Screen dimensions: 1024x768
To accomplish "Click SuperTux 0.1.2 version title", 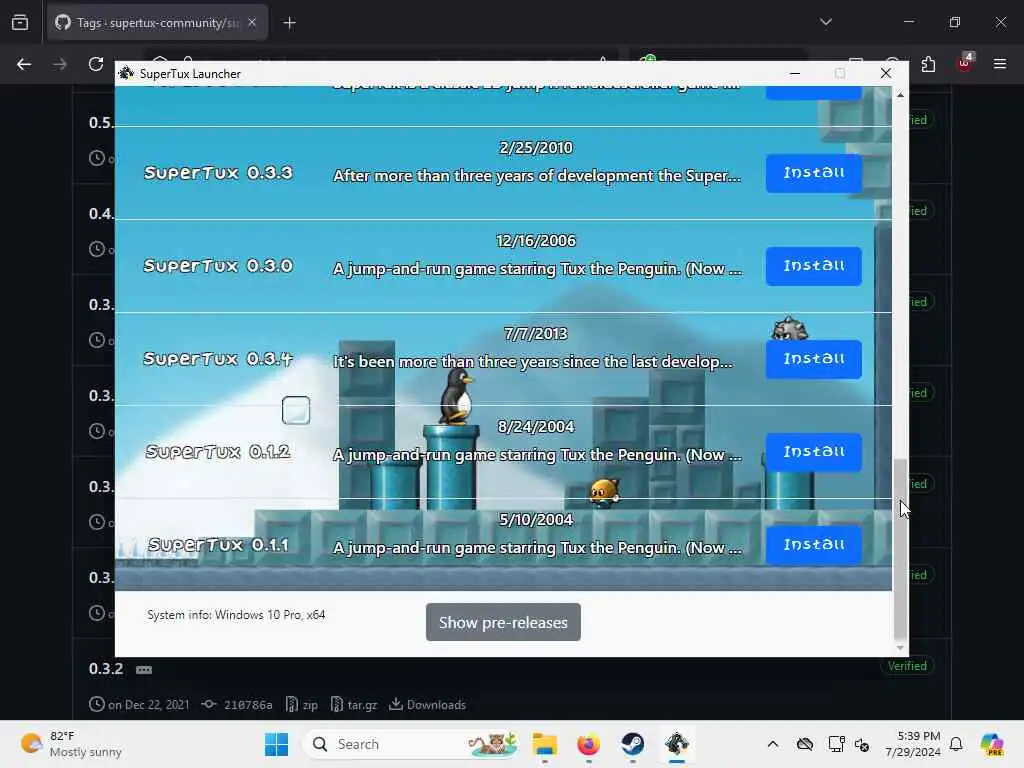I will (218, 452).
